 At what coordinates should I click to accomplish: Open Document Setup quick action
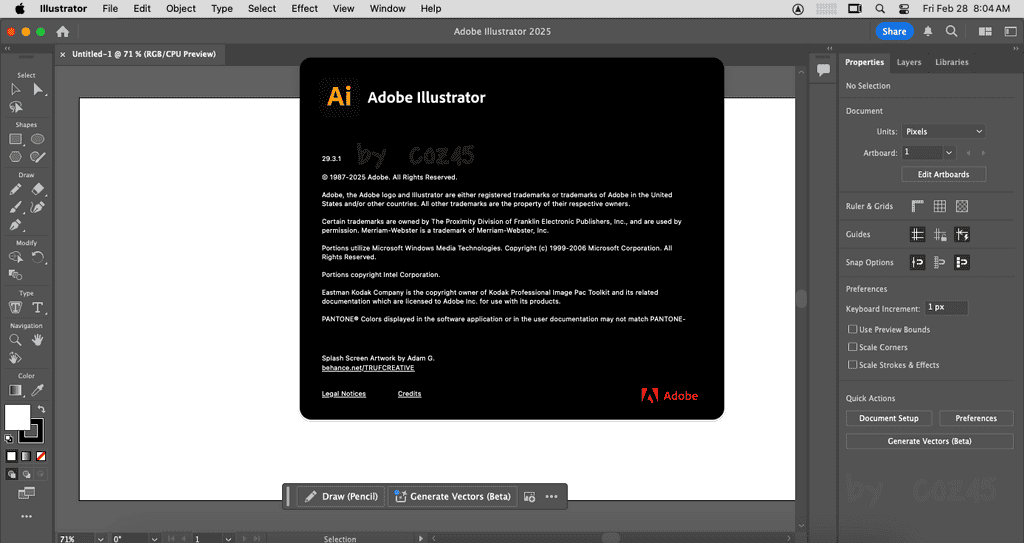[888, 418]
